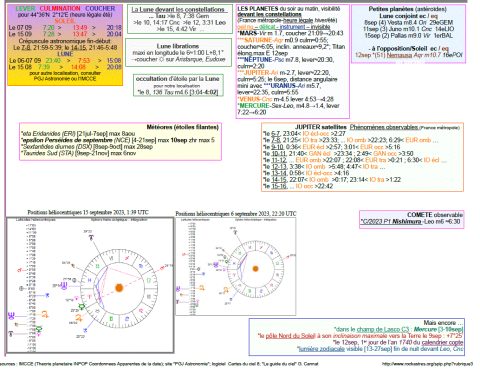Click the orange Sun in the 15 septembre chart
This screenshot has height=370, width=480.
(x=119, y=287)
